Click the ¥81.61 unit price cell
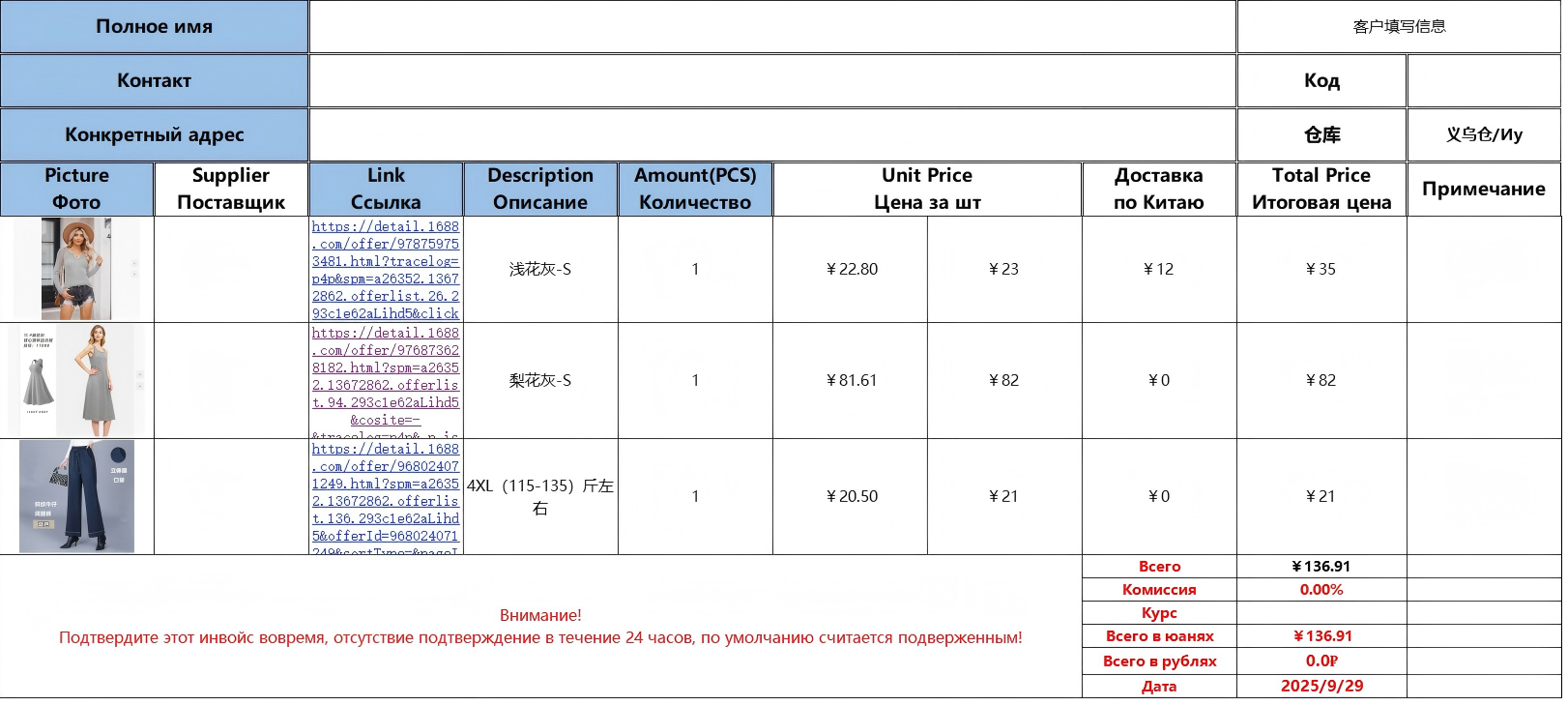The image size is (1568, 706). (851, 381)
